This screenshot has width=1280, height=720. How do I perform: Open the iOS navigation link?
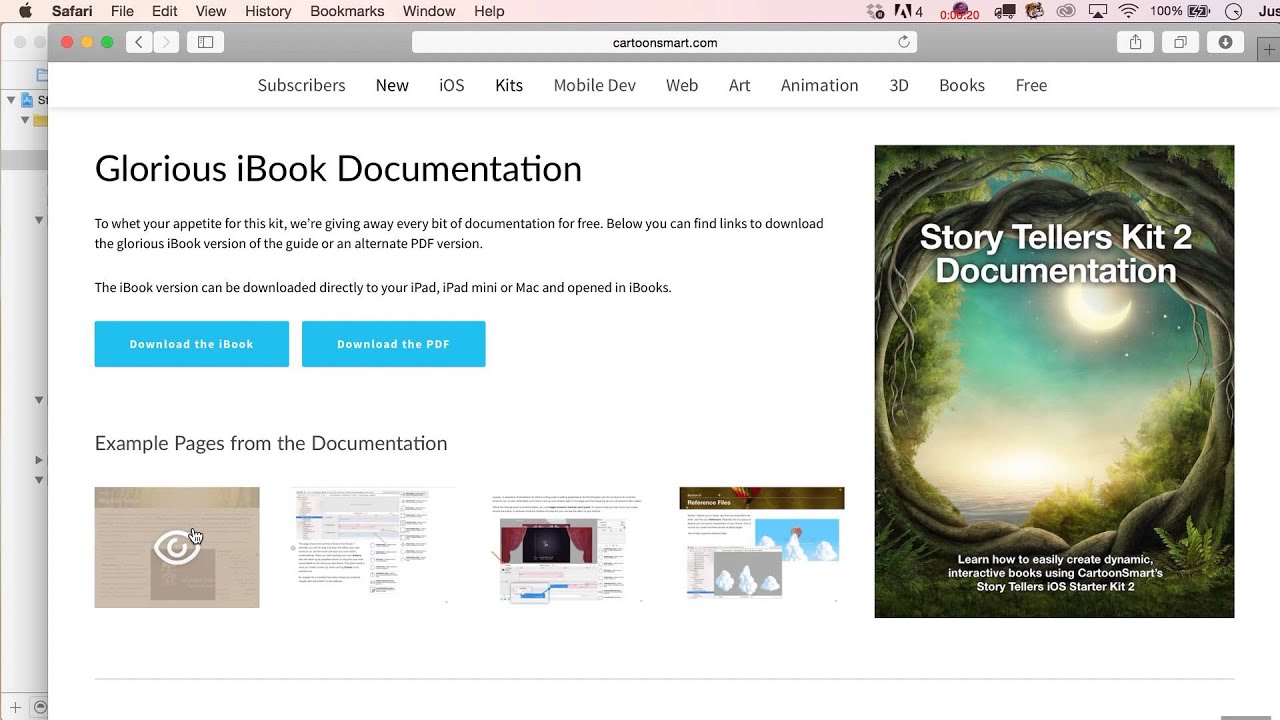[452, 85]
